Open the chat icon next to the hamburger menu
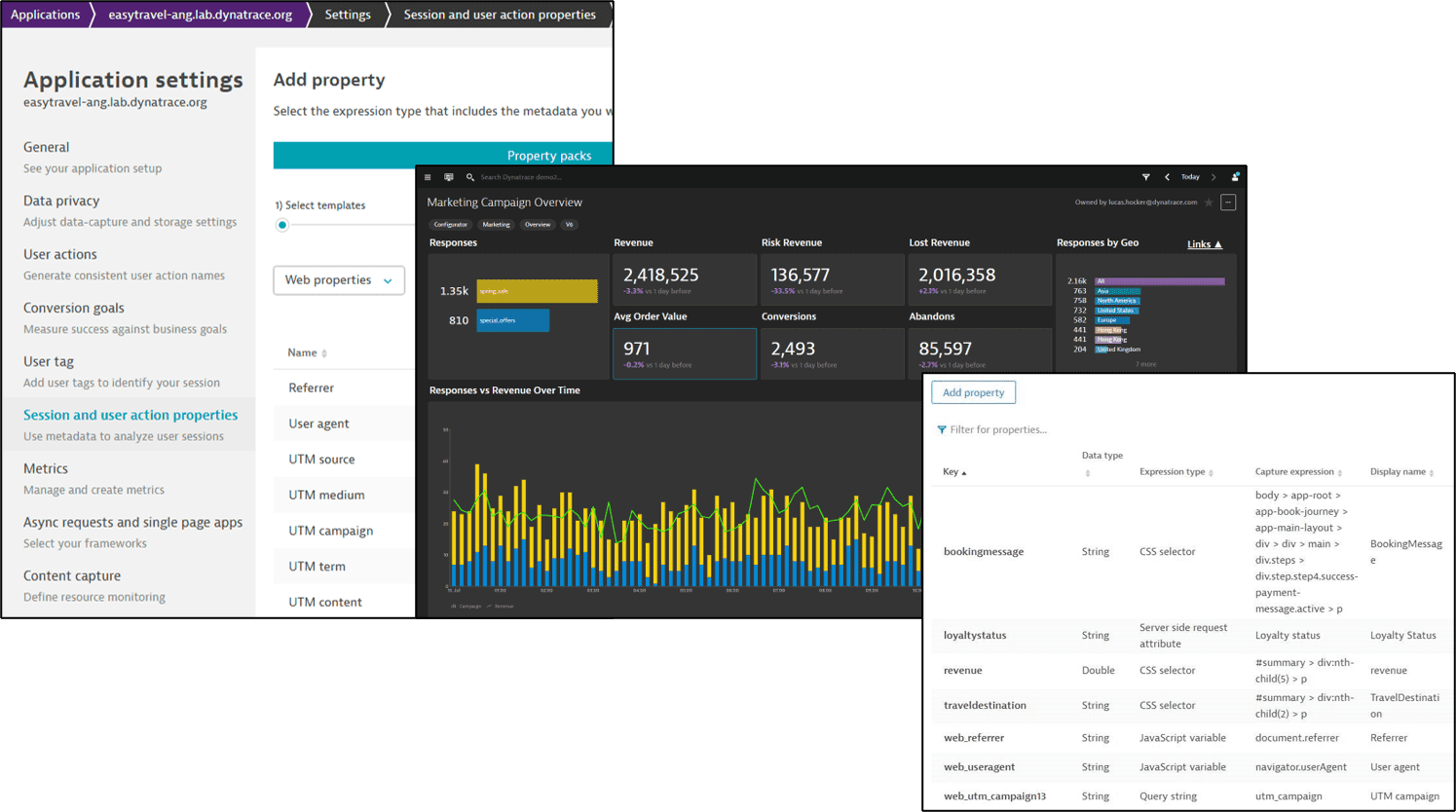Screen dimensions: 1456x812 449,177
